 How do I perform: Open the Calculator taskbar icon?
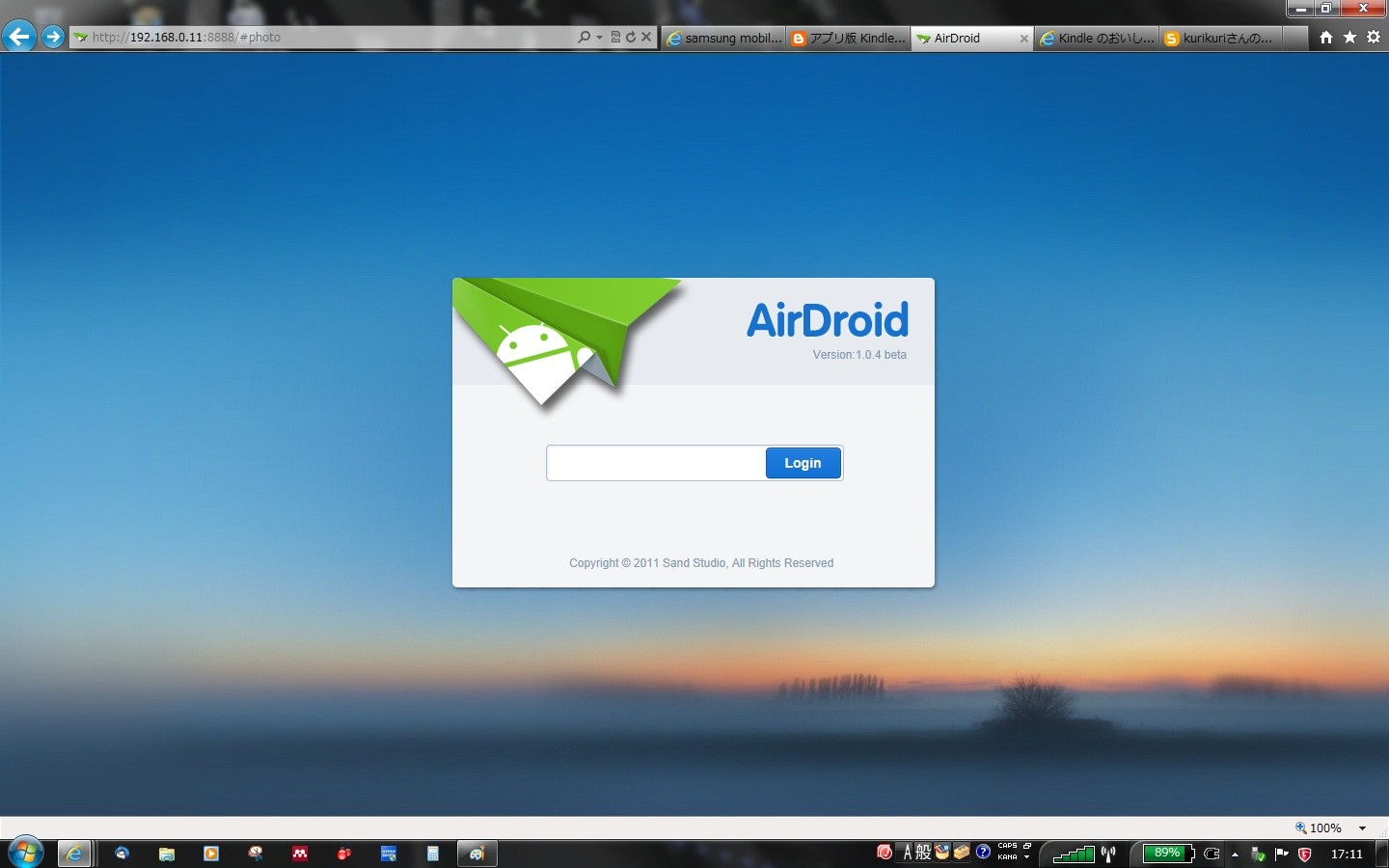[x=433, y=854]
